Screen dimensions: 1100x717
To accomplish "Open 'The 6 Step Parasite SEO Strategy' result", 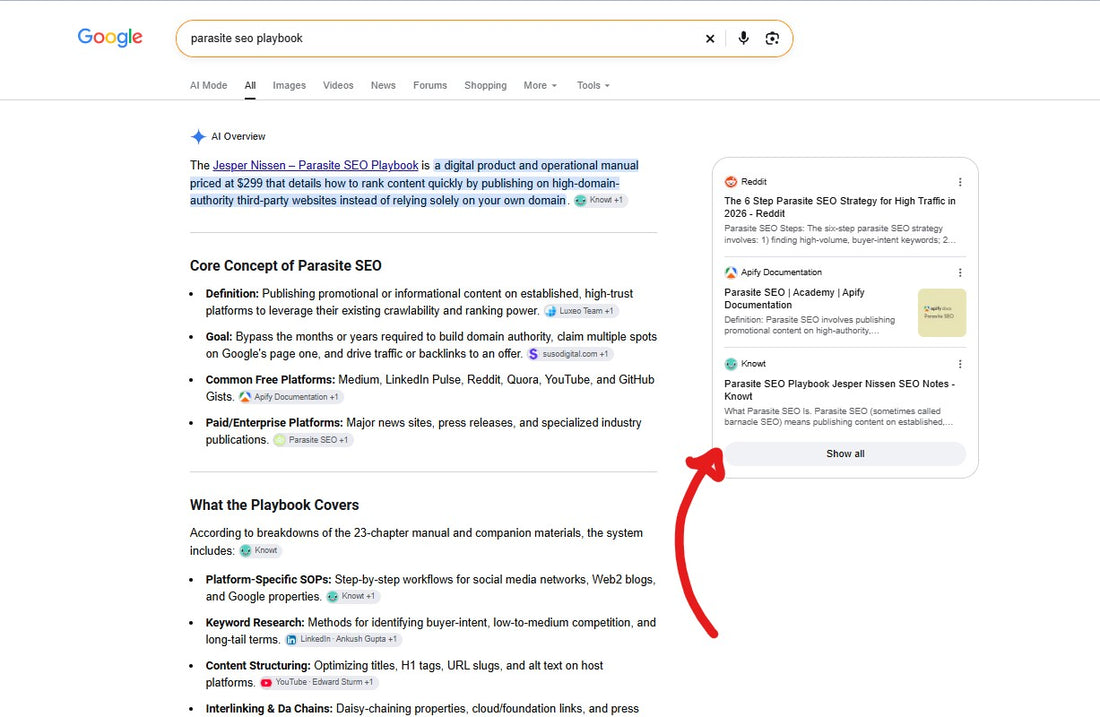I will coord(840,207).
